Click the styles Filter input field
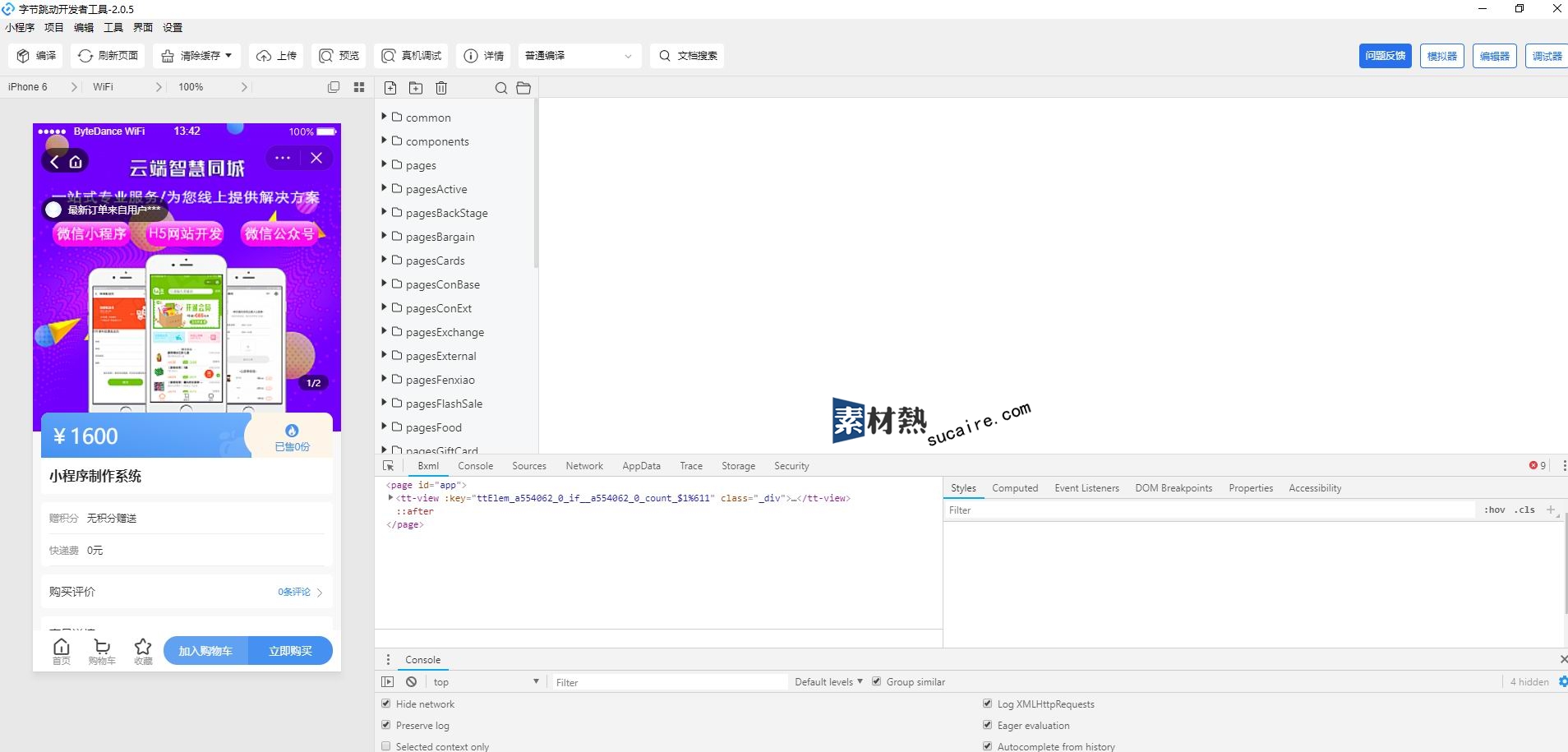The width and height of the screenshot is (1568, 752). tap(1210, 510)
